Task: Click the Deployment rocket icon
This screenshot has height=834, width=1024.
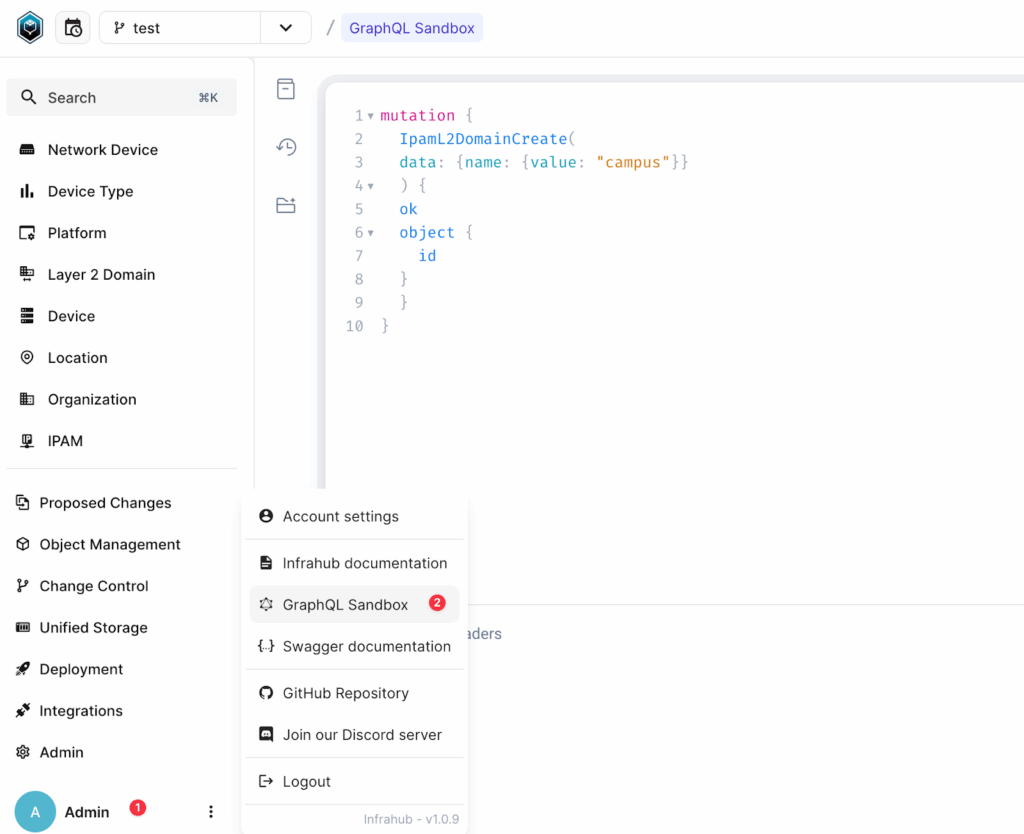Action: (x=23, y=669)
